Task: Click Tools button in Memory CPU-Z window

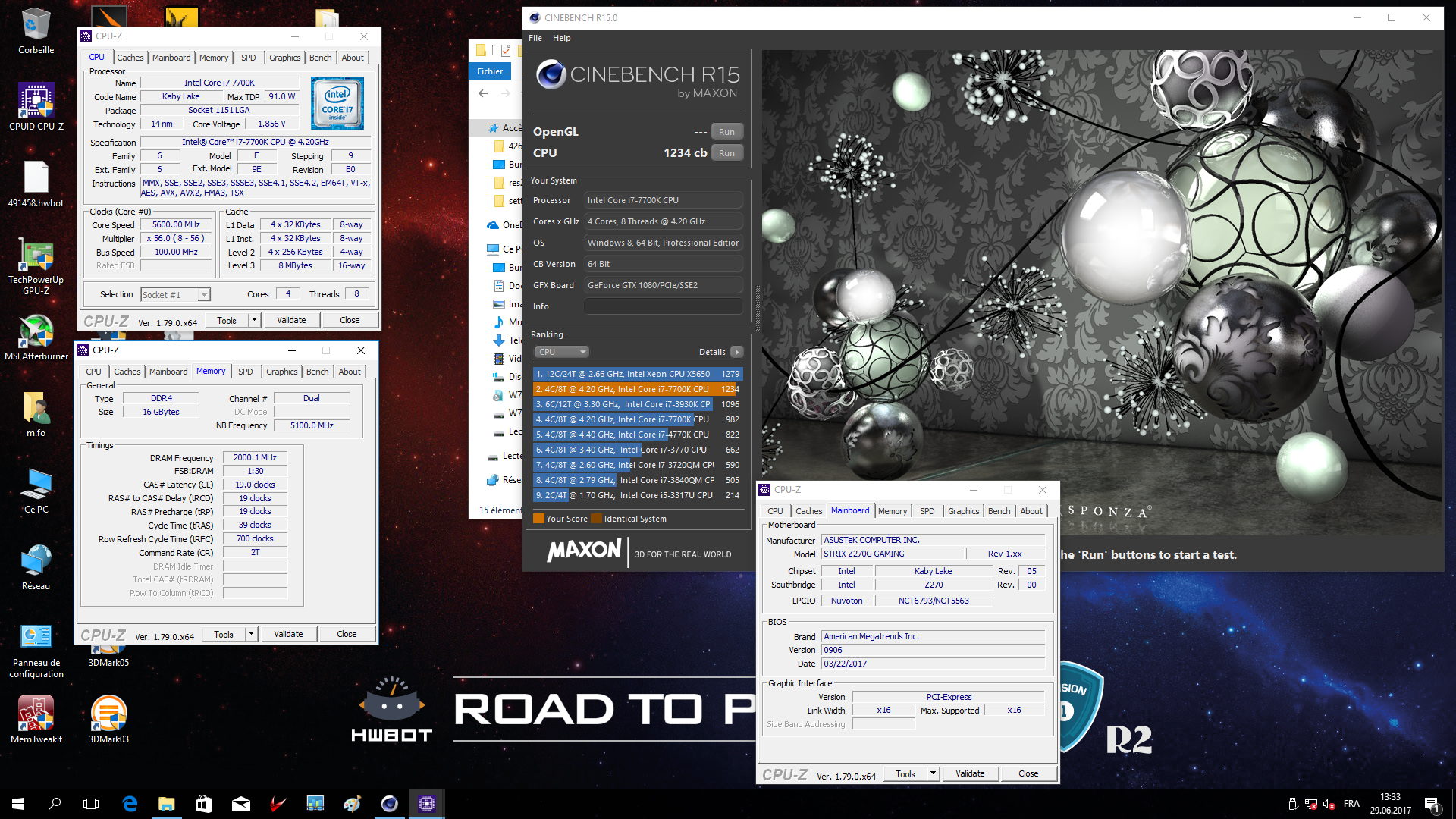Action: coord(224,634)
